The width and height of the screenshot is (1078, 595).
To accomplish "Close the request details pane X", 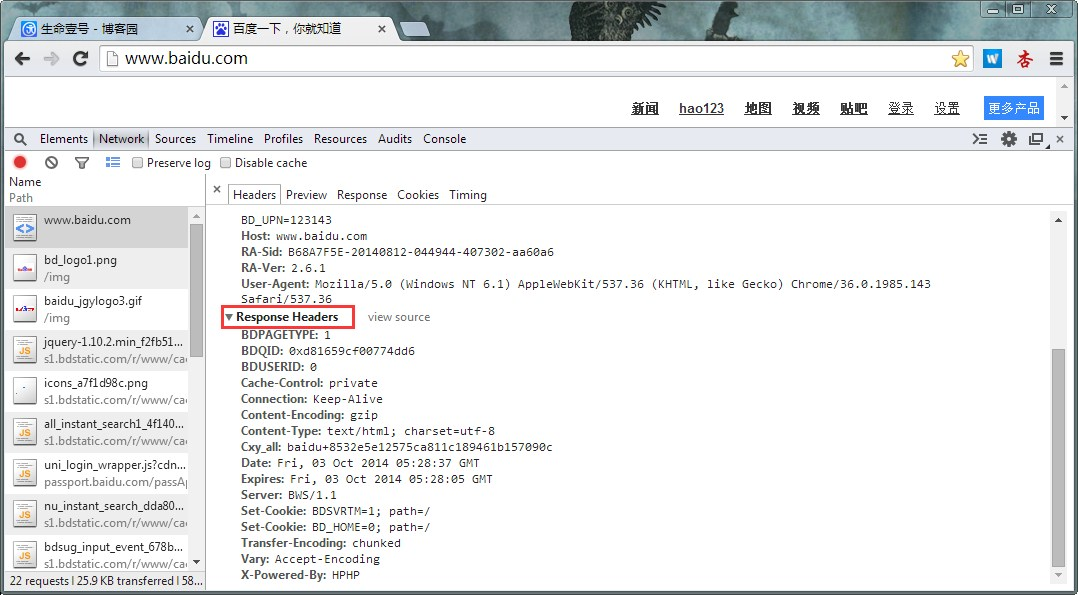I will point(217,189).
